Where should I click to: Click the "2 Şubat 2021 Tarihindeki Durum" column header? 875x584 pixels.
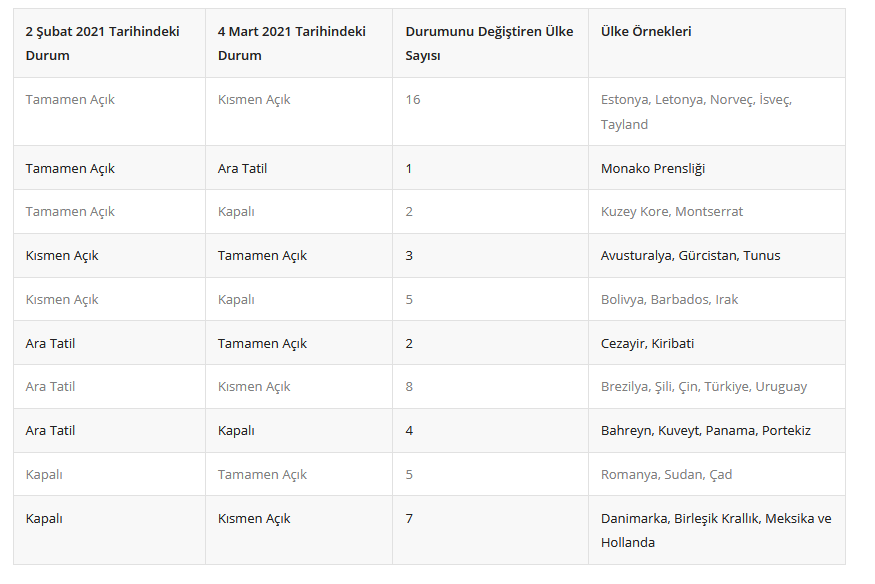click(103, 43)
